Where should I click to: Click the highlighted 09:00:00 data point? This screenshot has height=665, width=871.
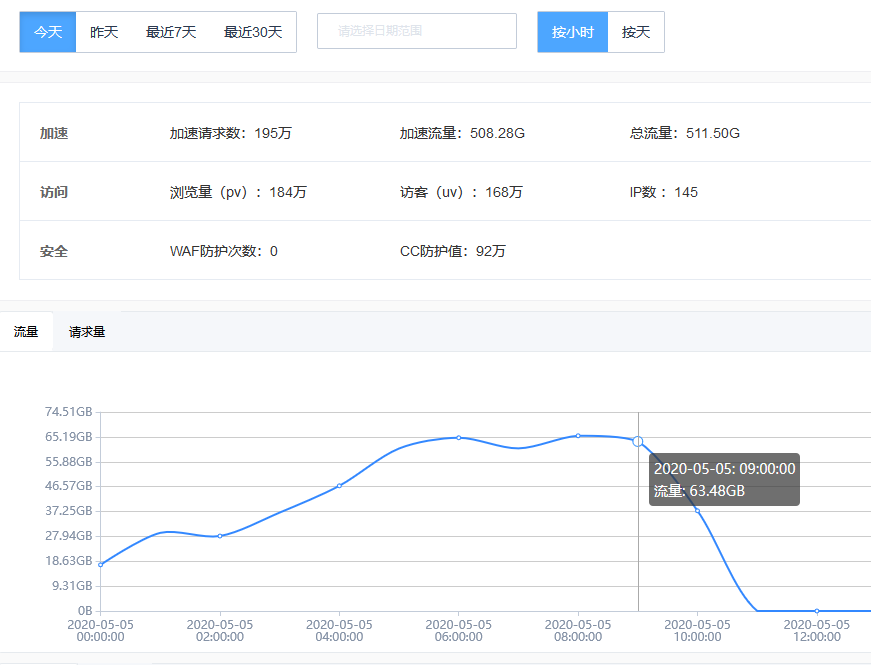[638, 441]
